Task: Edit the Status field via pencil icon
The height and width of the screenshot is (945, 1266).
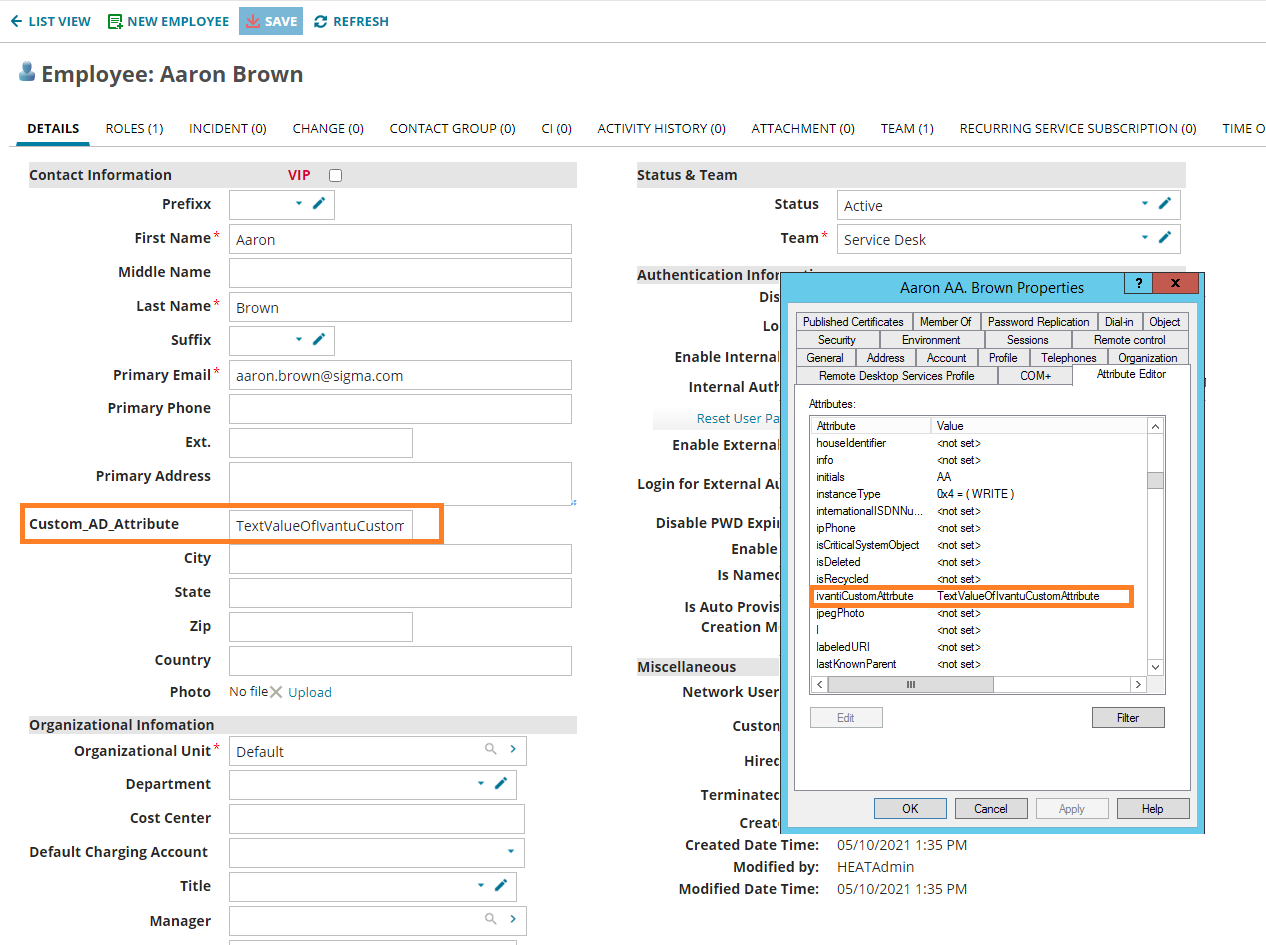Action: (x=1163, y=203)
